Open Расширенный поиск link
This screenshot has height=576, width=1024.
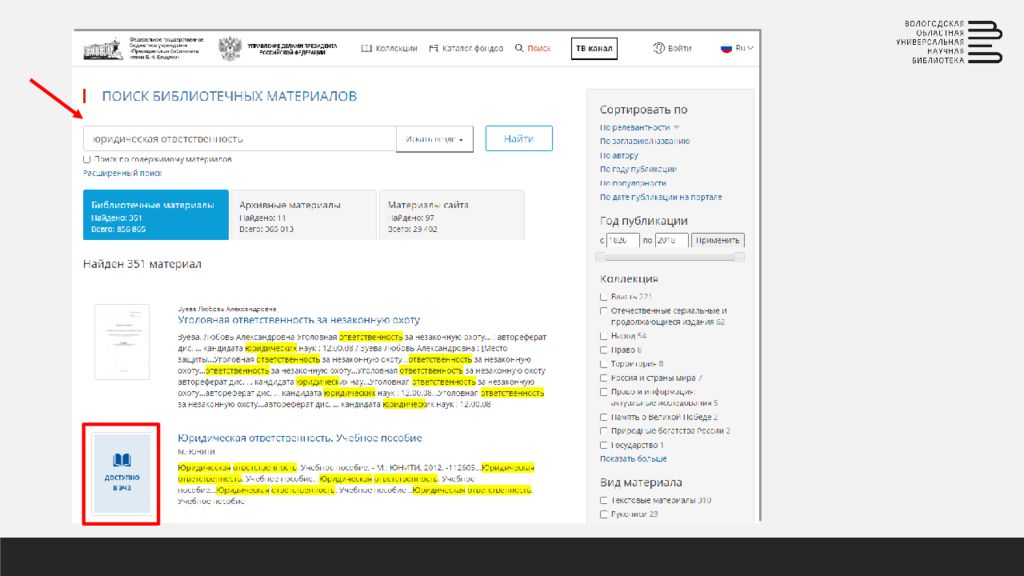pyautogui.click(x=122, y=173)
